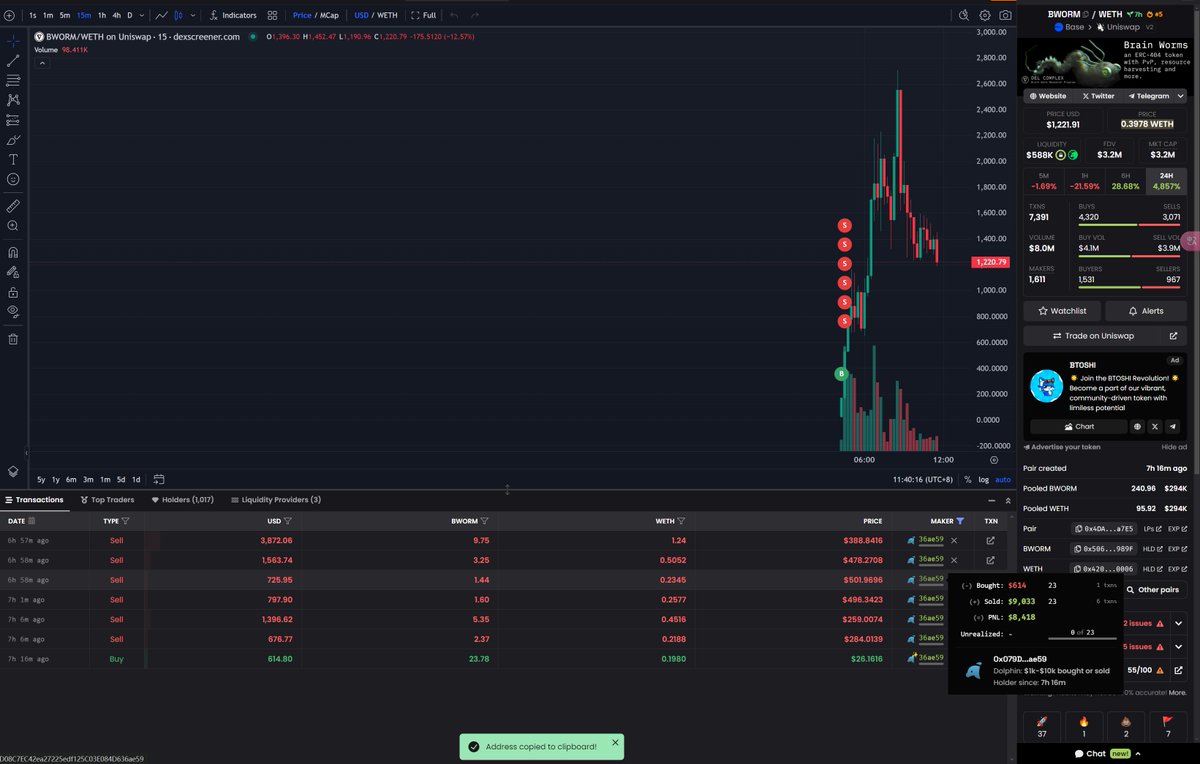
Task: Remove drawings with trash icon
Action: tap(13, 339)
